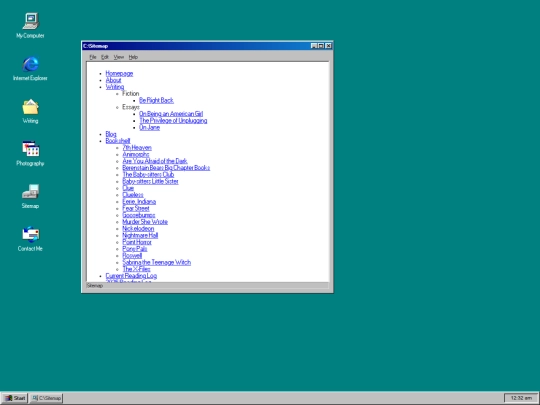Open the On Jane essay link
The image size is (540, 405).
[149, 127]
